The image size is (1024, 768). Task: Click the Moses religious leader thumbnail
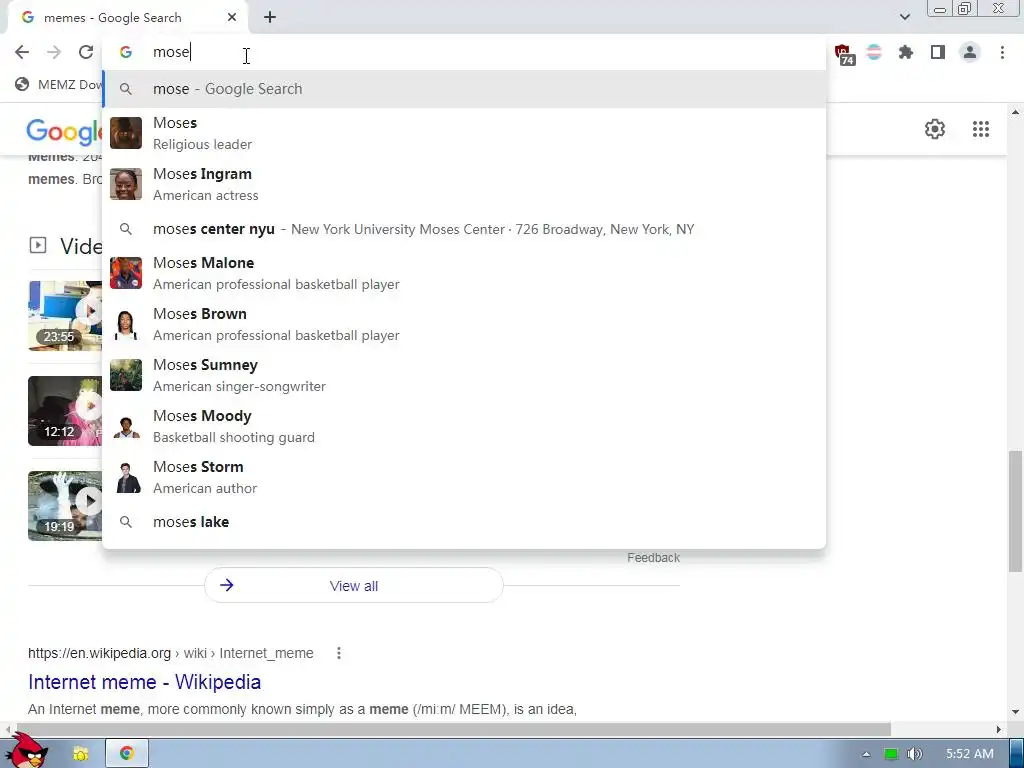pyautogui.click(x=125, y=133)
